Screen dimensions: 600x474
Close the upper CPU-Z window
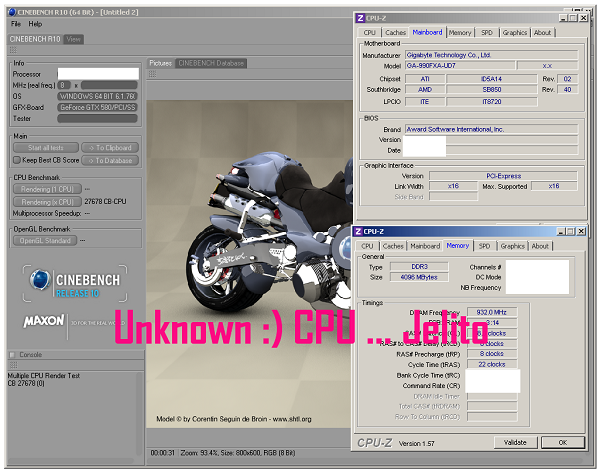tap(583, 18)
